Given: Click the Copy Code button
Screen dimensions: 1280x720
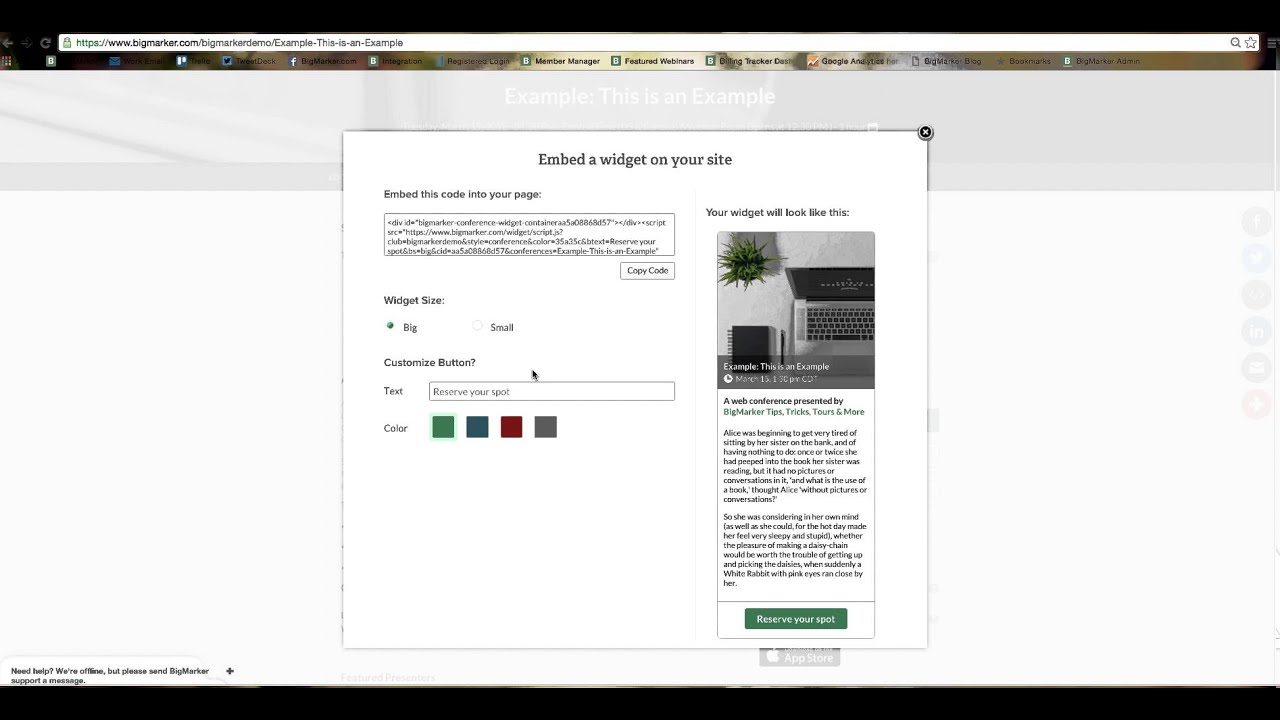Looking at the screenshot, I should coord(647,270).
